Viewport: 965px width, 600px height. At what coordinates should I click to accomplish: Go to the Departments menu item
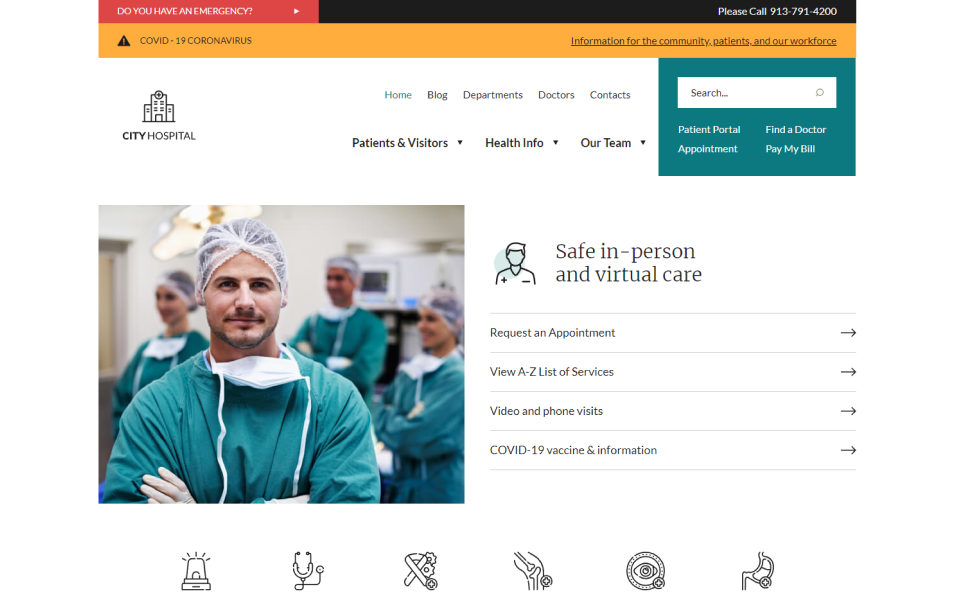pos(492,95)
